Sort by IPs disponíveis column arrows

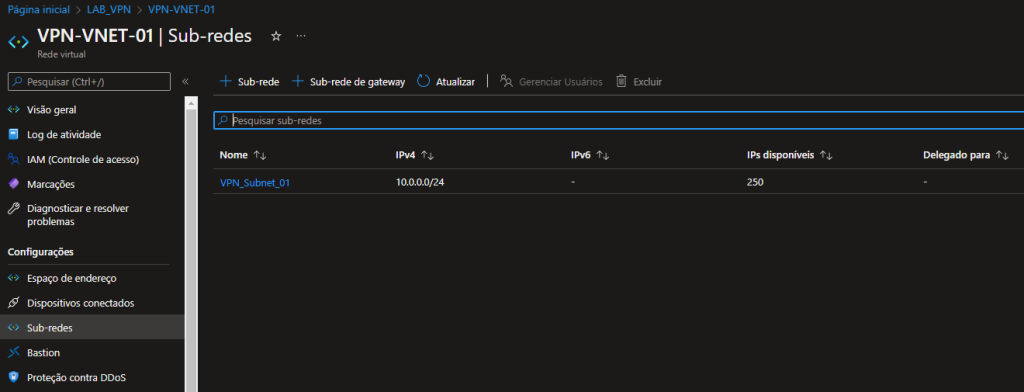click(826, 155)
